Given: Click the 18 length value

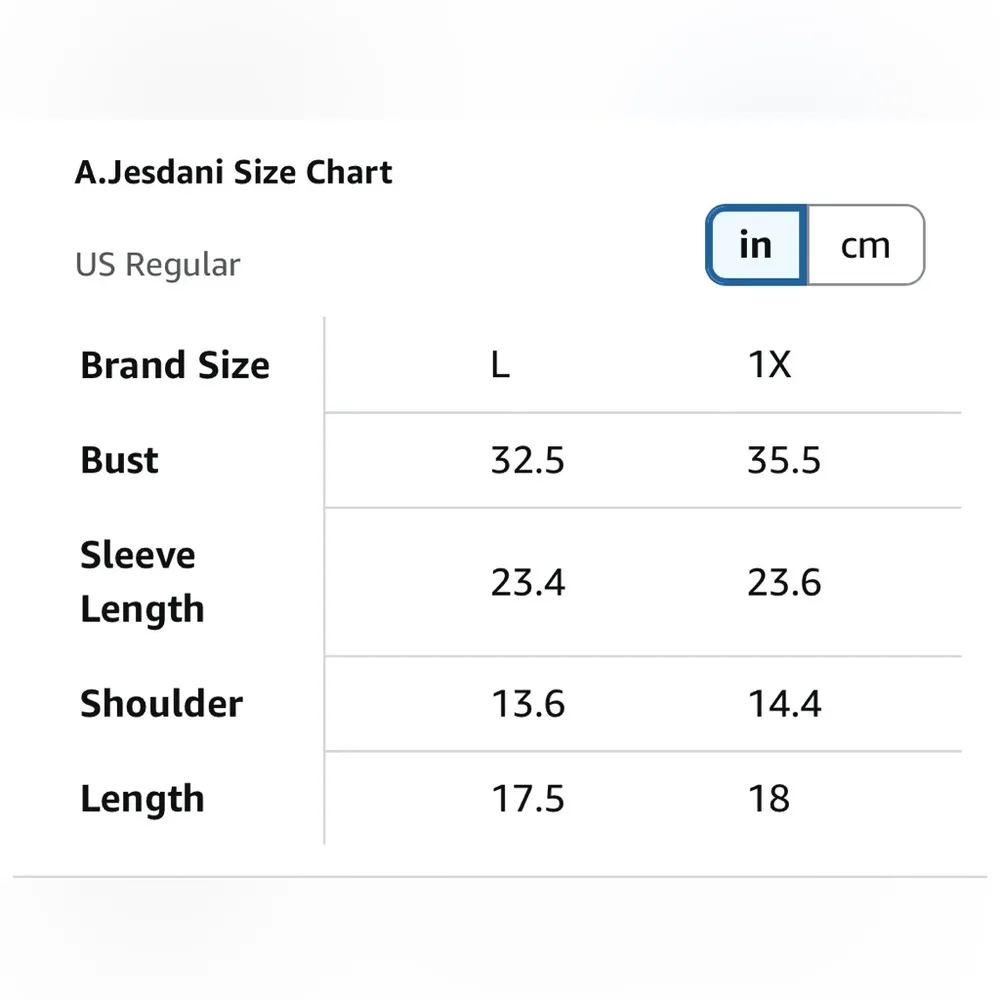Looking at the screenshot, I should tap(769, 799).
